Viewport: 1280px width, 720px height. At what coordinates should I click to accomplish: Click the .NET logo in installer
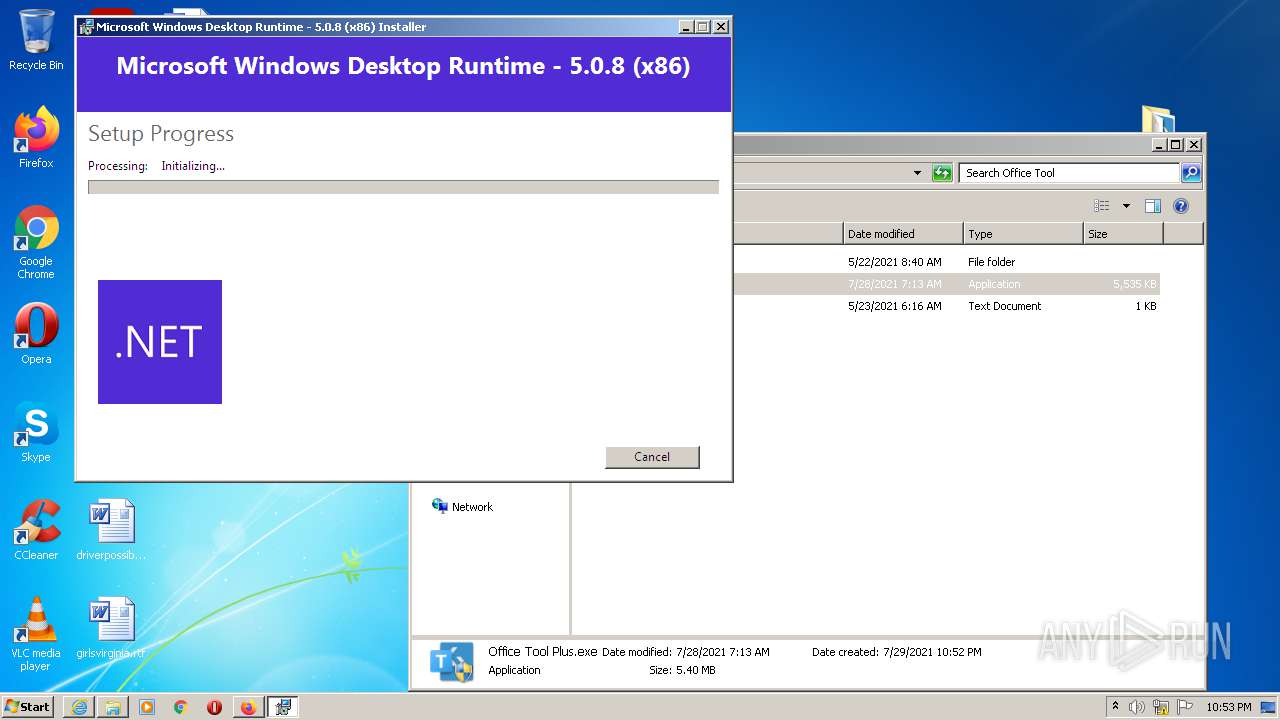pos(160,342)
